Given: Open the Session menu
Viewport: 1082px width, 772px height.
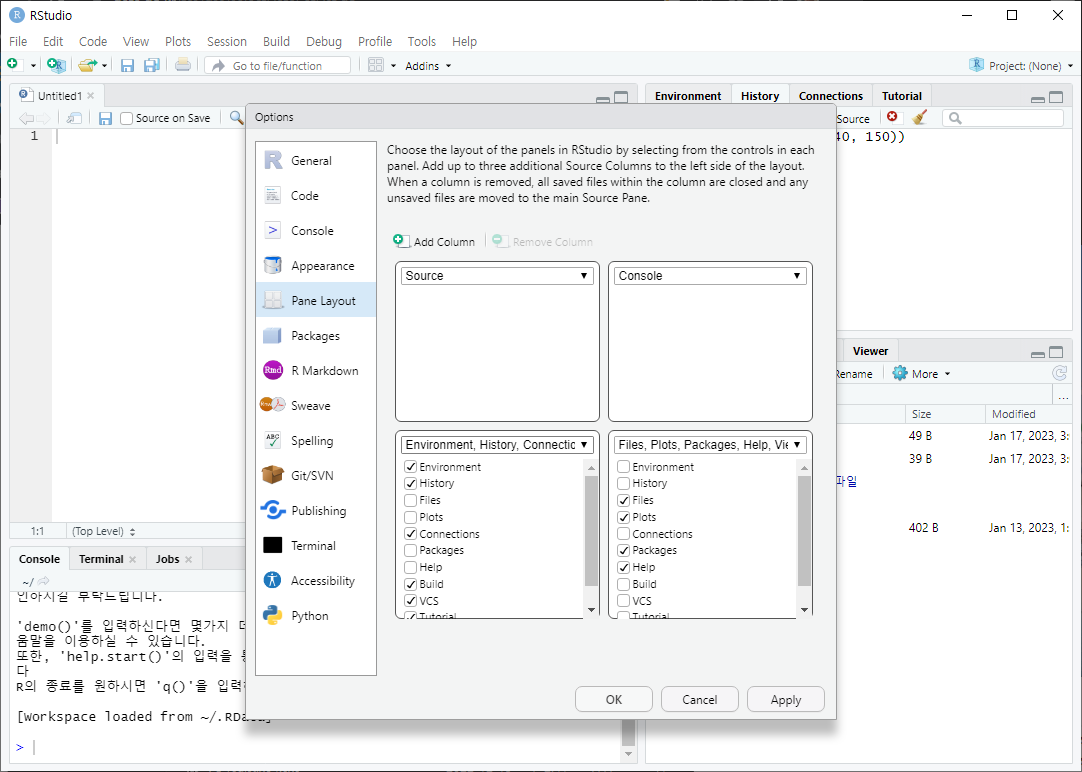Looking at the screenshot, I should click(x=226, y=41).
